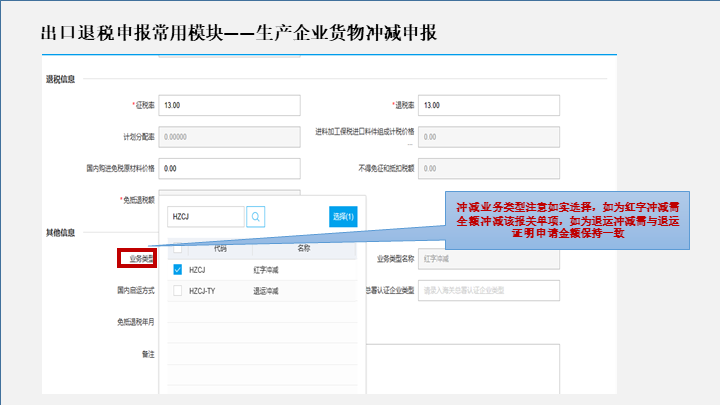
Task: Click the 业务类型名称 field showing 红字冲减
Action: click(489, 259)
